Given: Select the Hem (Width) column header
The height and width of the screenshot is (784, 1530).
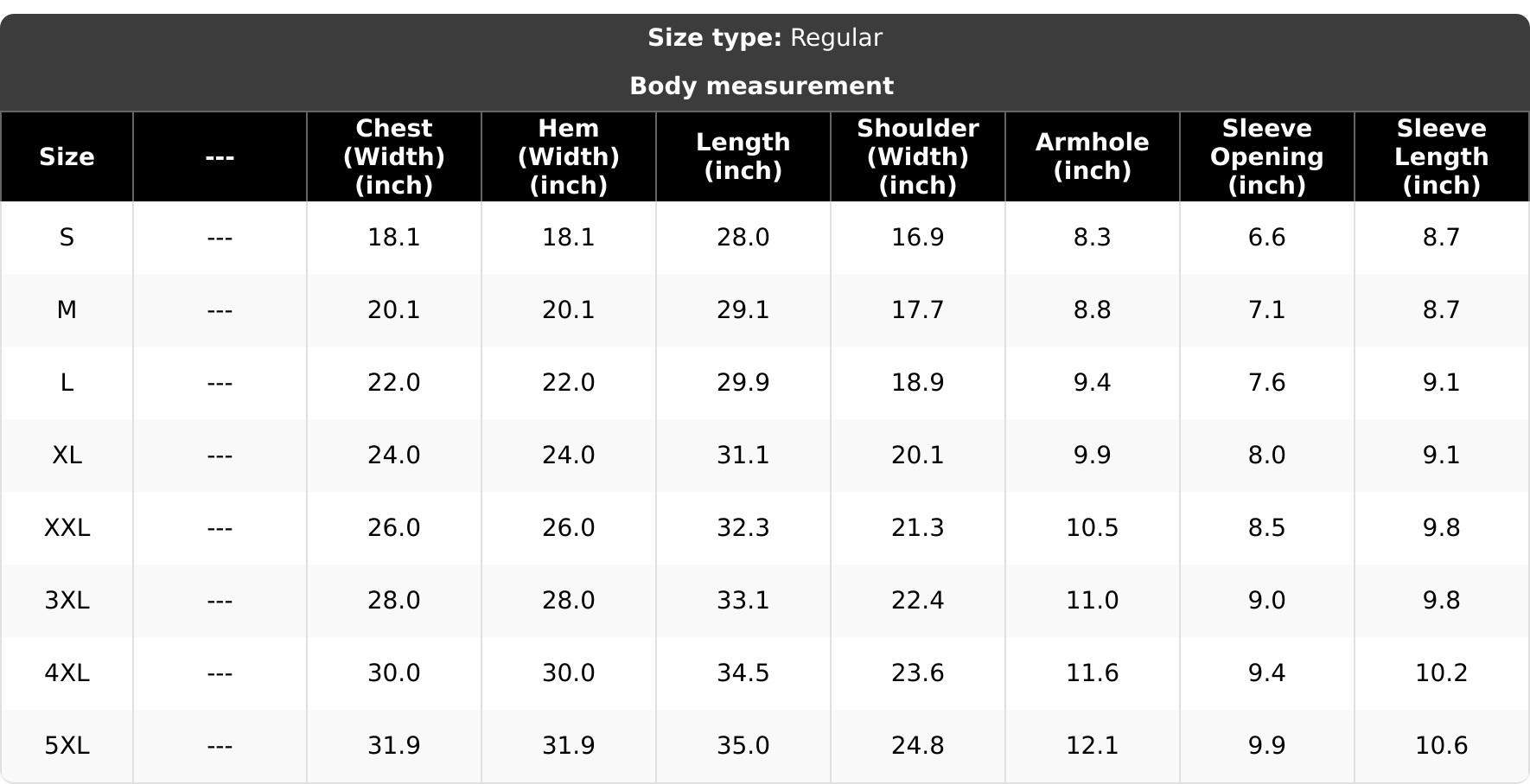Looking at the screenshot, I should (569, 156).
